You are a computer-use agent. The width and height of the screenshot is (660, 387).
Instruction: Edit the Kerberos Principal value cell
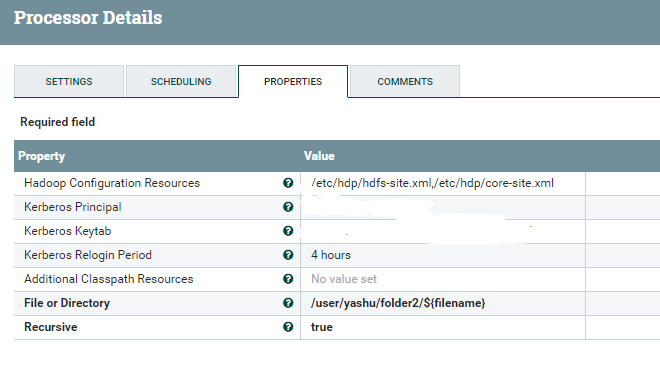pos(443,207)
